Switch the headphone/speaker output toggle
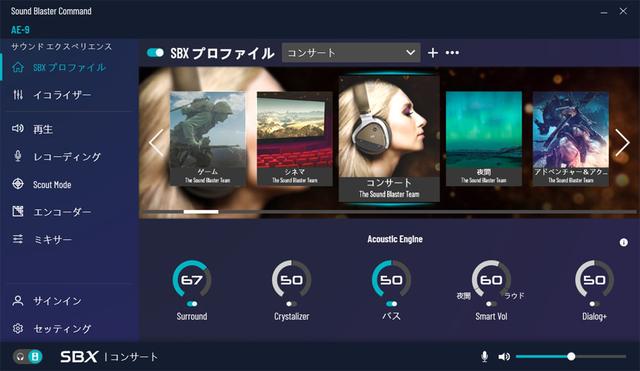 pyautogui.click(x=27, y=357)
